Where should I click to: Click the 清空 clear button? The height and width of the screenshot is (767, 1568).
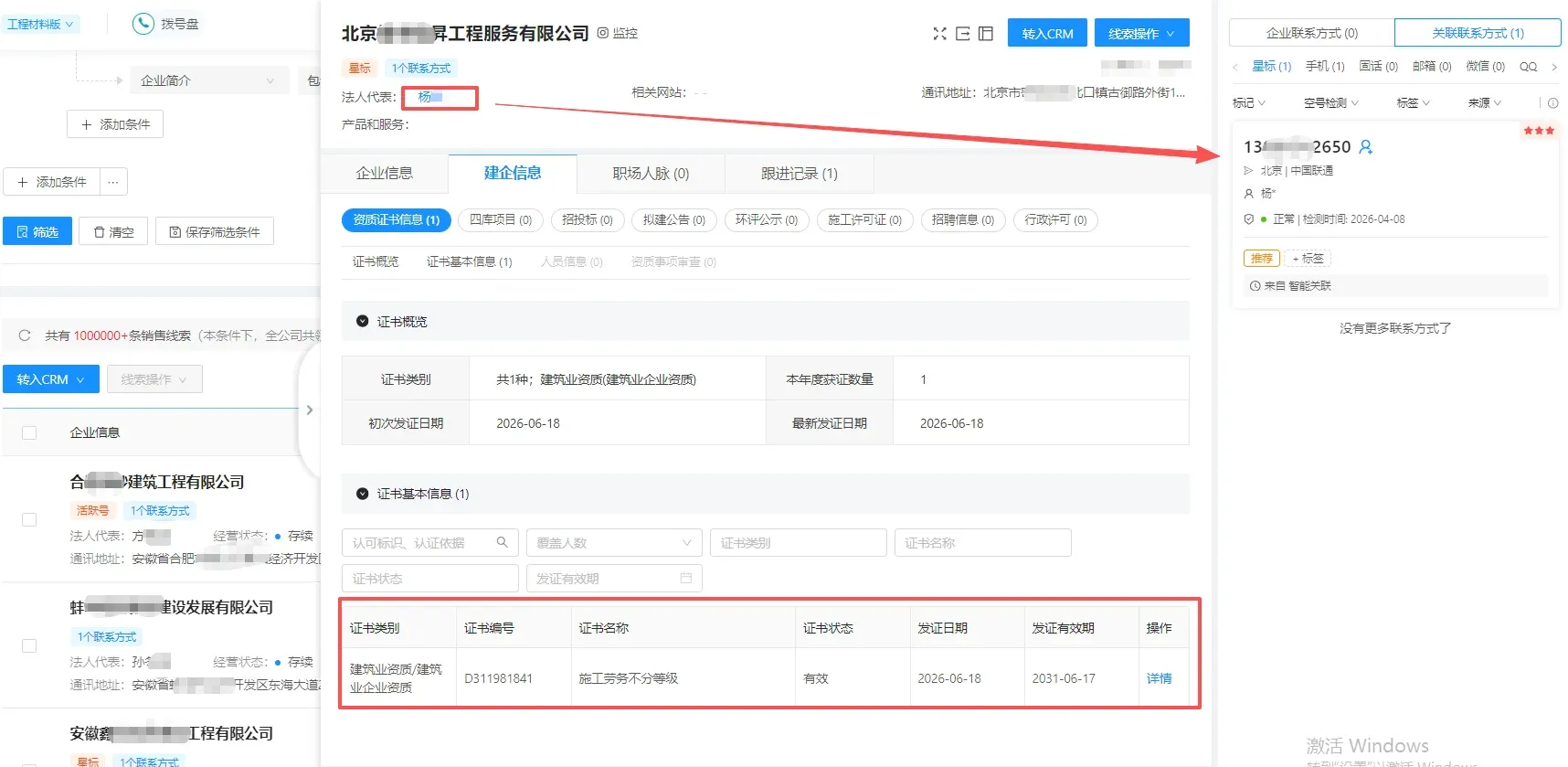pyautogui.click(x=114, y=232)
